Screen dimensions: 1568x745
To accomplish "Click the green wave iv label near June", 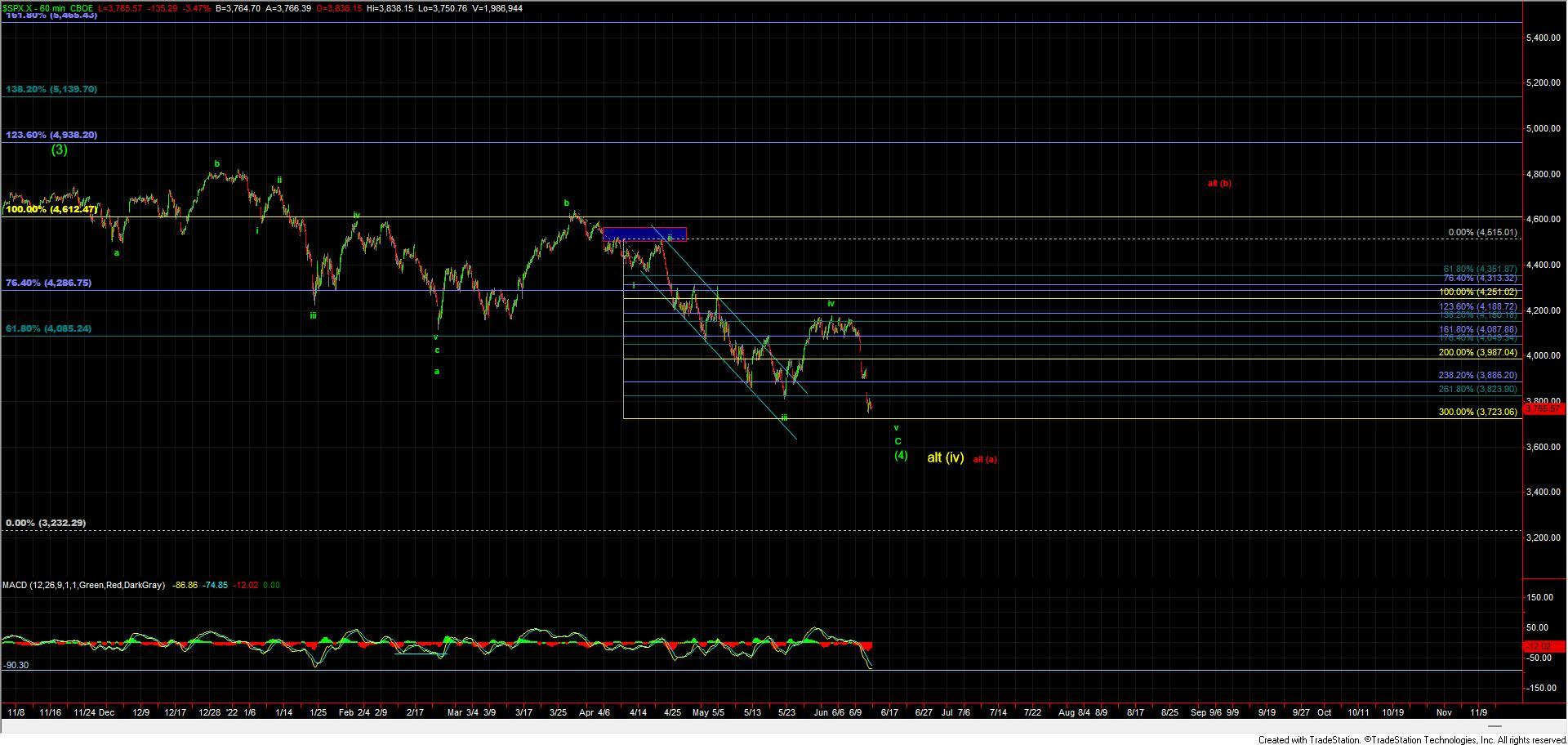I will click(831, 303).
